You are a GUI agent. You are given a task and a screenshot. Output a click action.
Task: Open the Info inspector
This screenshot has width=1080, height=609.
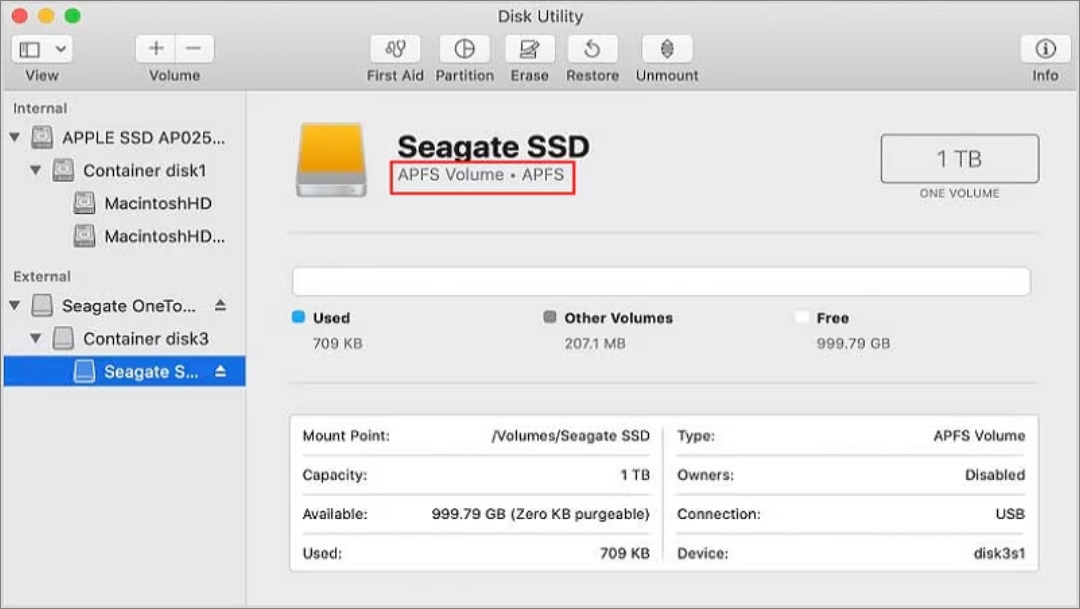[x=1045, y=49]
